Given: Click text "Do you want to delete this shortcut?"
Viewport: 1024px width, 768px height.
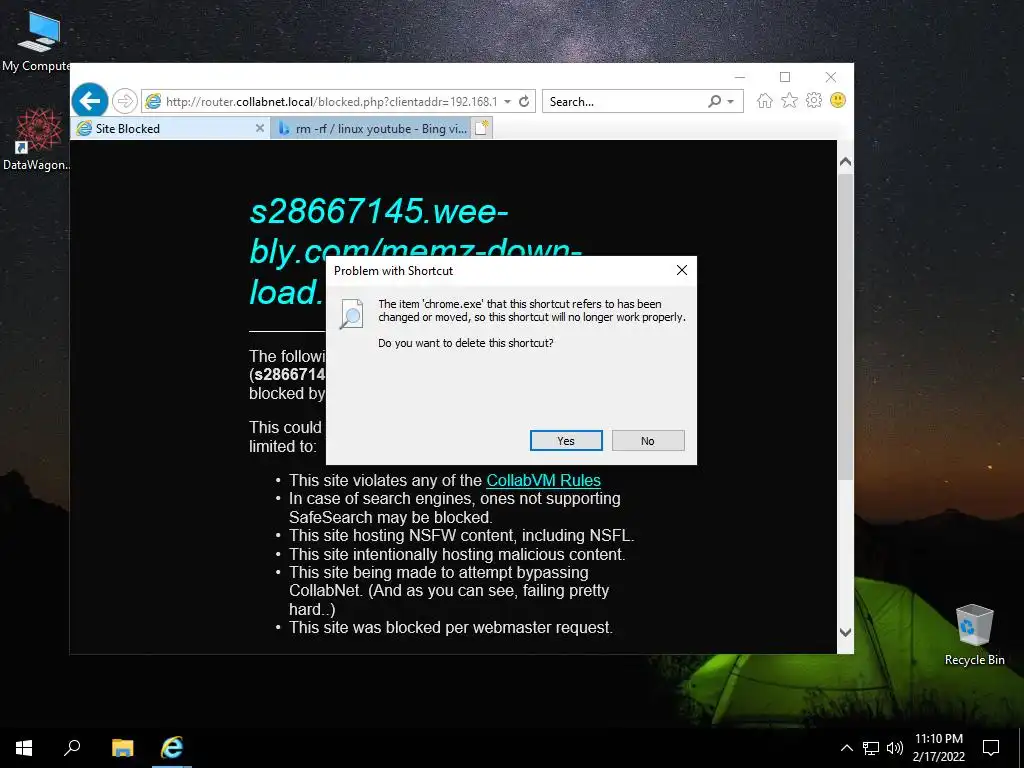Looking at the screenshot, I should pos(466,343).
